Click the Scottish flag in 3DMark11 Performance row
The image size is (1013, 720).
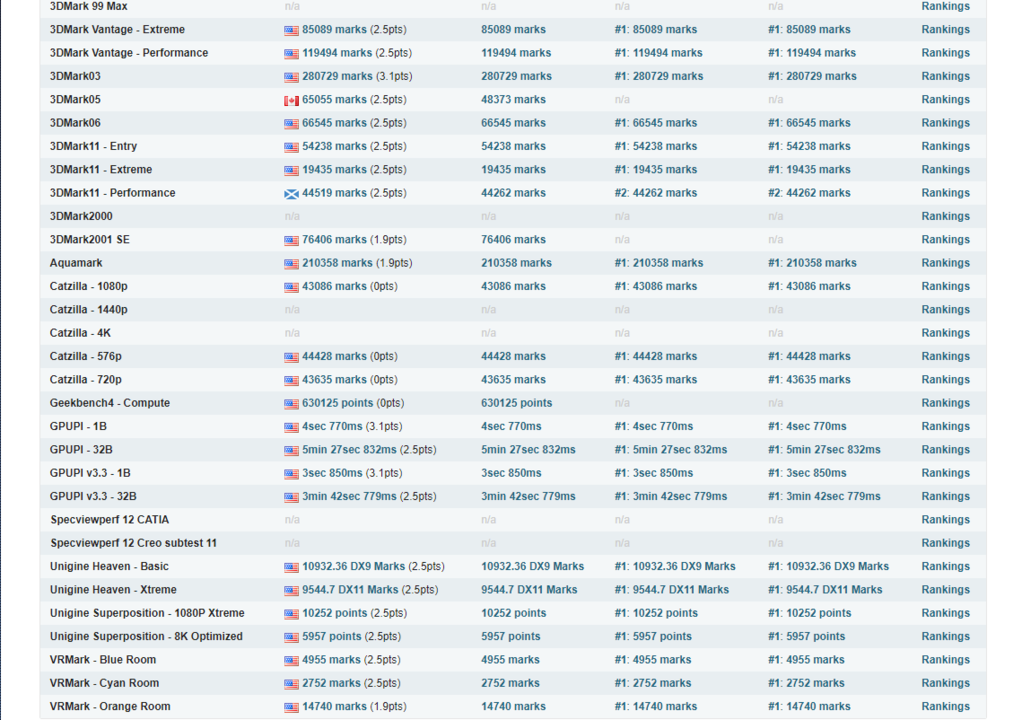(291, 194)
